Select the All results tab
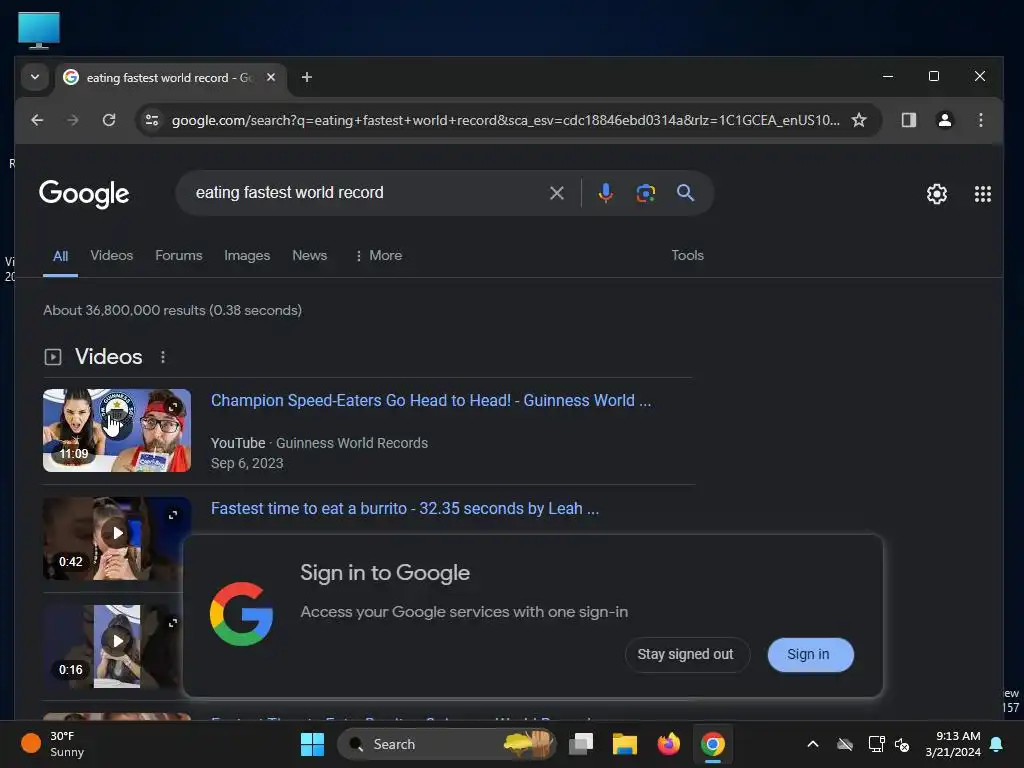Viewport: 1024px width, 768px height. (60, 256)
